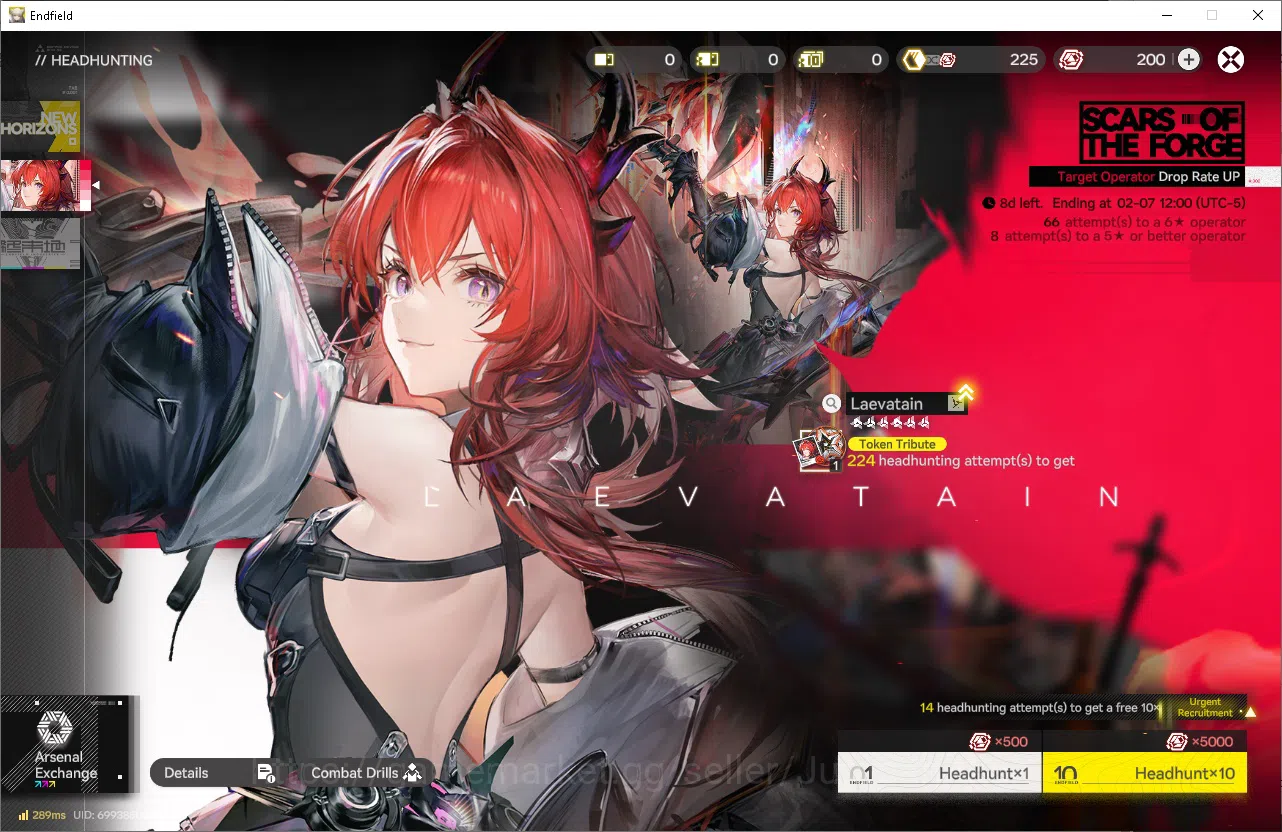Click the ten-pull ticket counter icon
The width and height of the screenshot is (1282, 832).
click(x=810, y=60)
